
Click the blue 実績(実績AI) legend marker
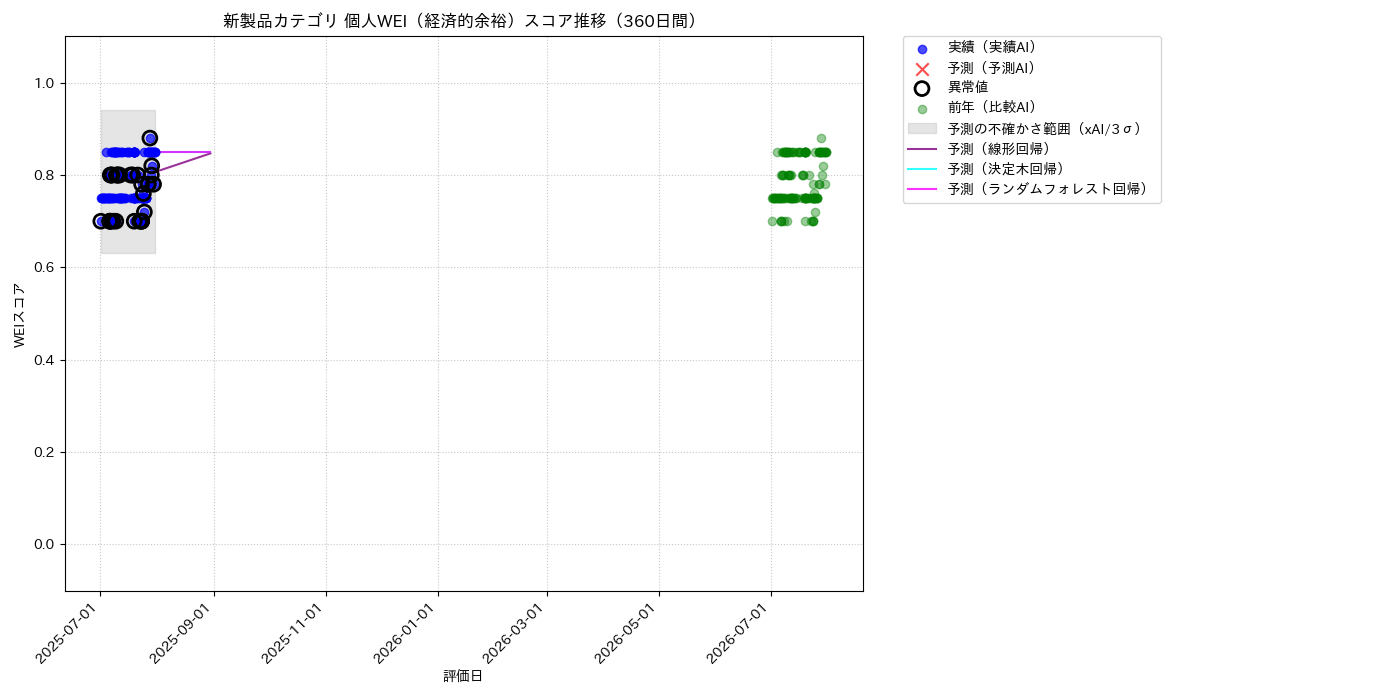922,49
